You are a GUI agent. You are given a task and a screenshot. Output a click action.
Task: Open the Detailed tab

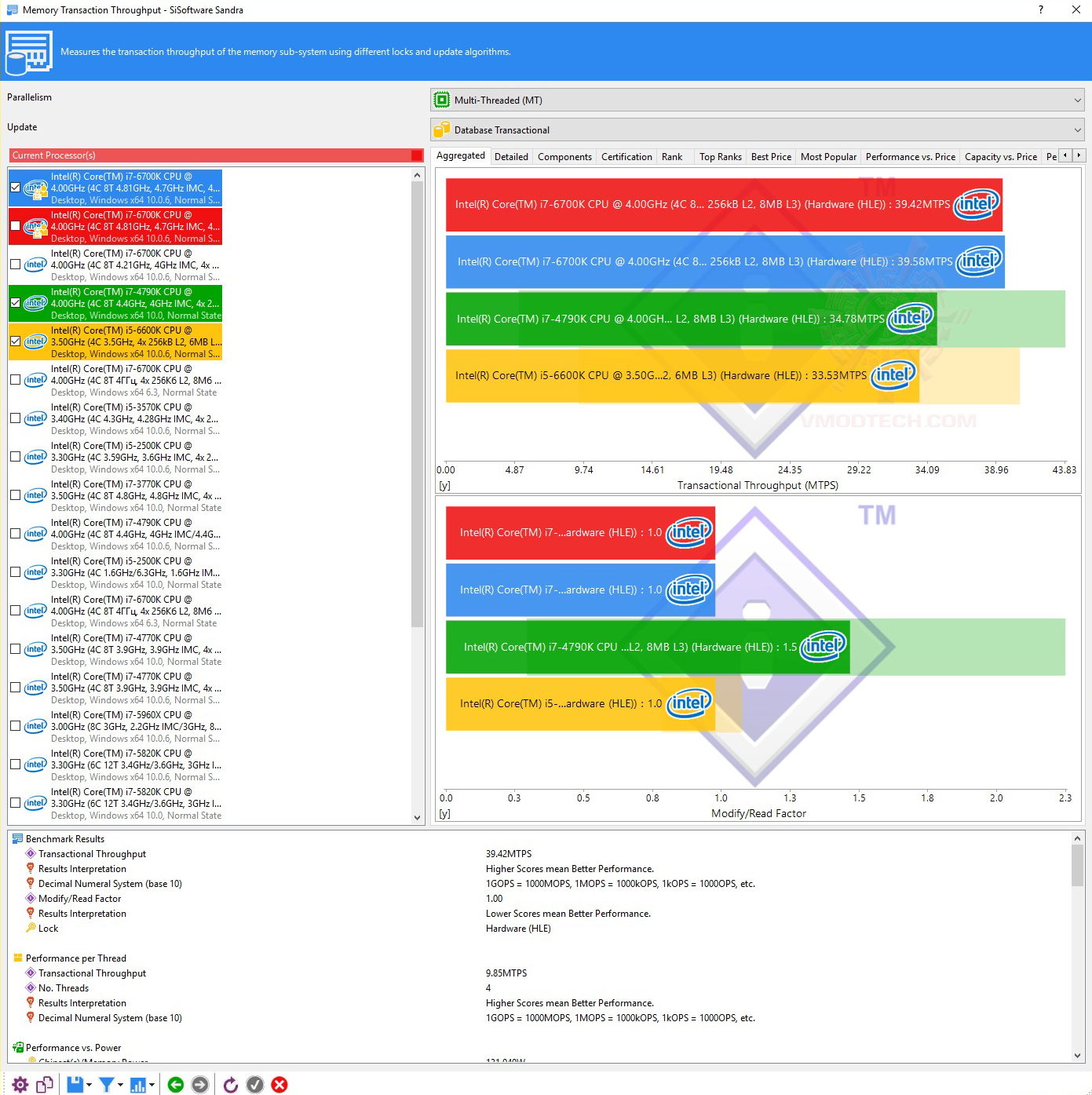511,157
